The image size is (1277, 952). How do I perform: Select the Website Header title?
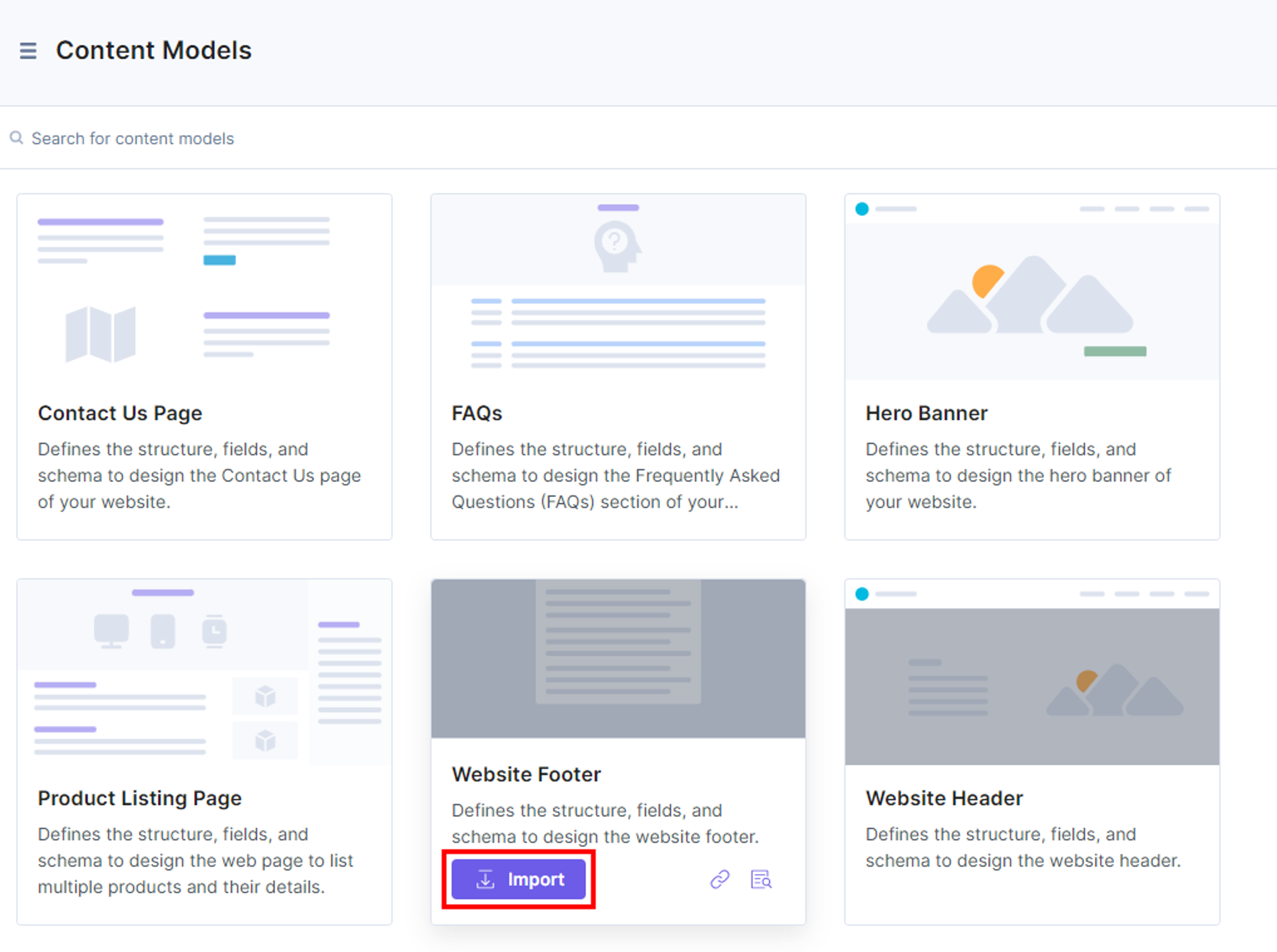point(944,798)
